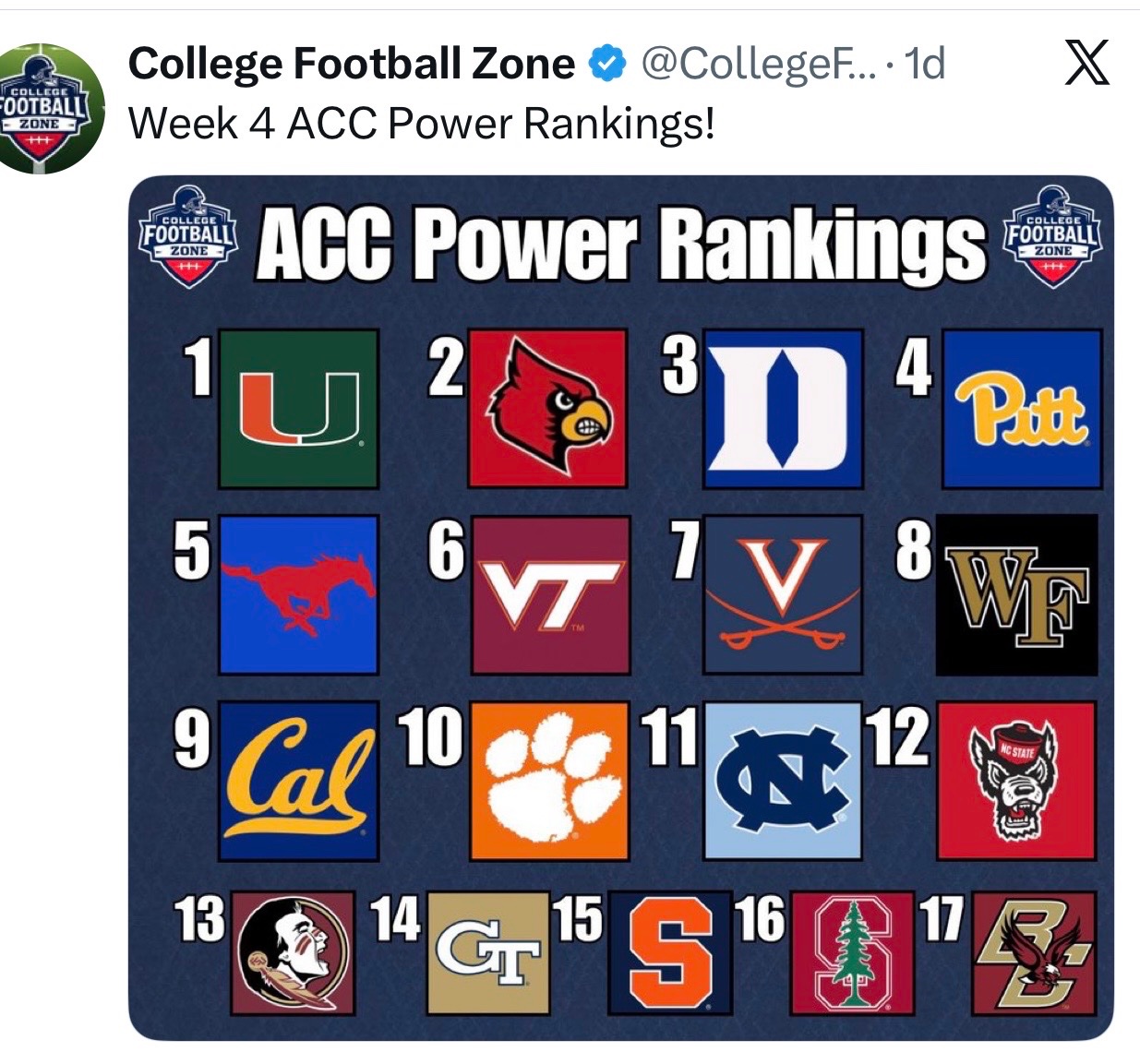Click the blue verified badge

pyautogui.click(x=605, y=64)
